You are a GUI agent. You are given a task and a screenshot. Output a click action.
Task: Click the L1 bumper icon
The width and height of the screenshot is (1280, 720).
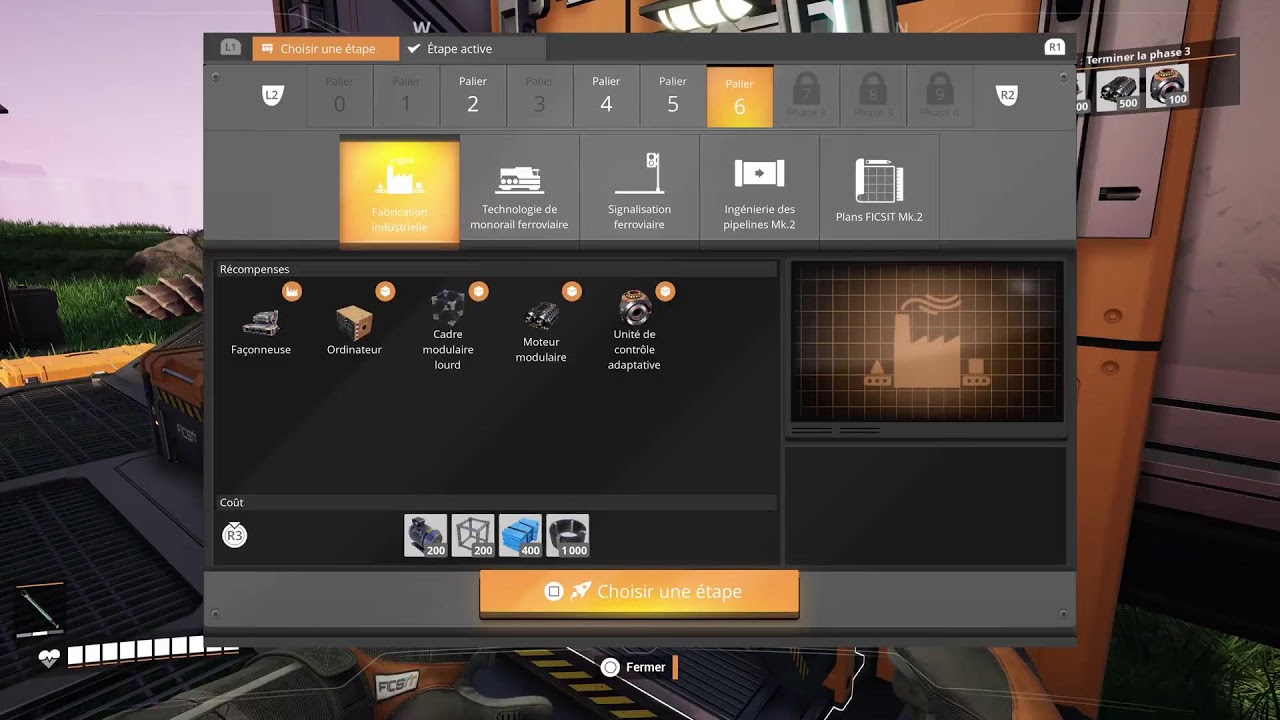click(x=231, y=47)
